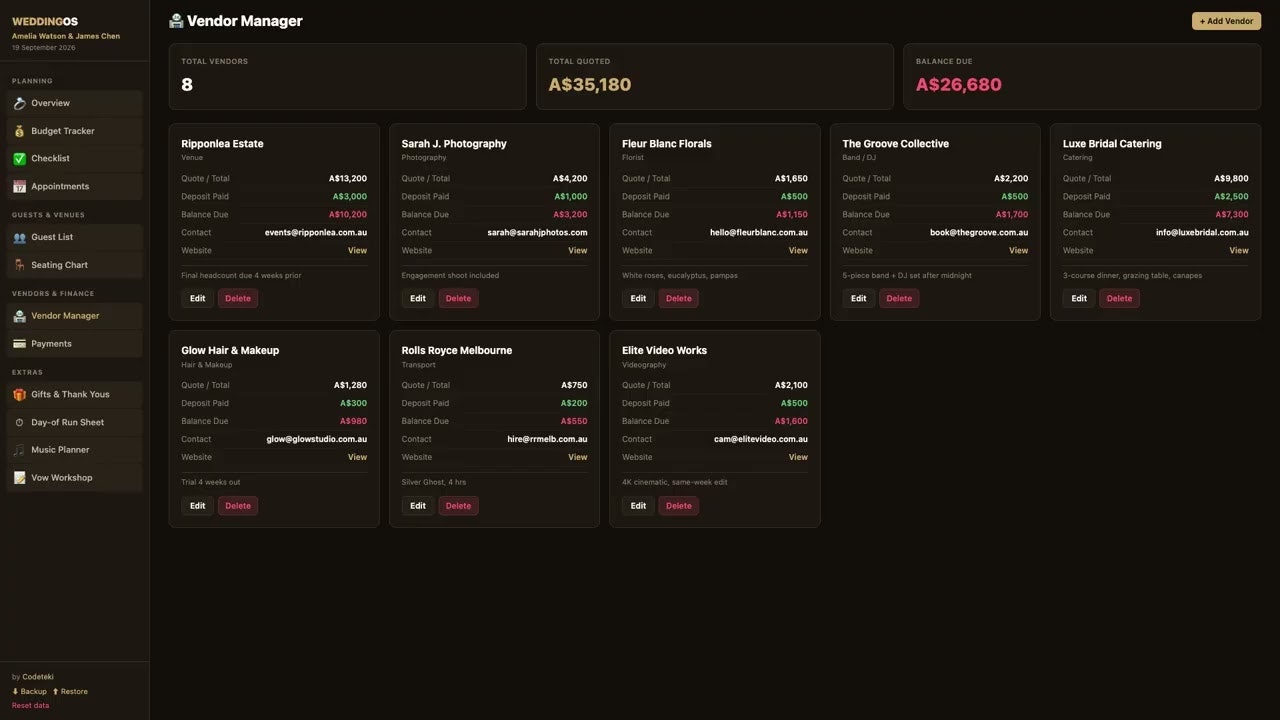Edit Luxe Bridal Catering vendor
Image resolution: width=1280 pixels, height=720 pixels.
pos(1079,298)
